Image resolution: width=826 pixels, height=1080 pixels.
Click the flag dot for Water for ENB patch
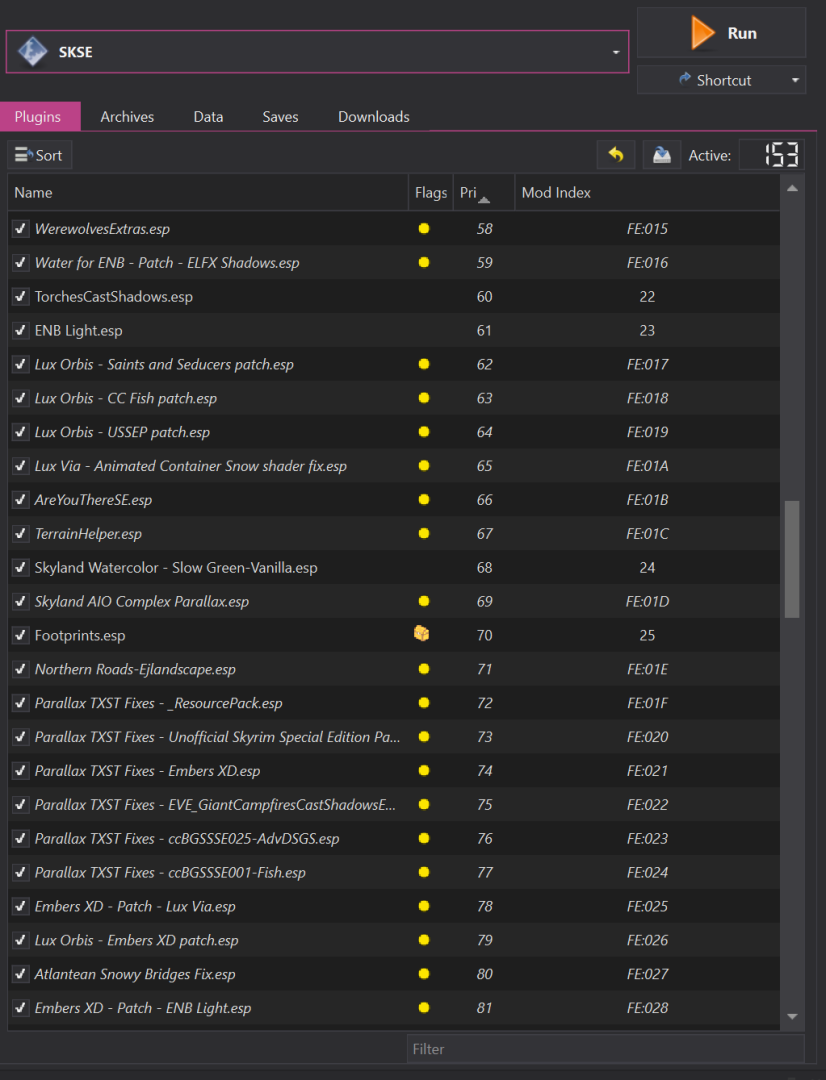coord(424,262)
